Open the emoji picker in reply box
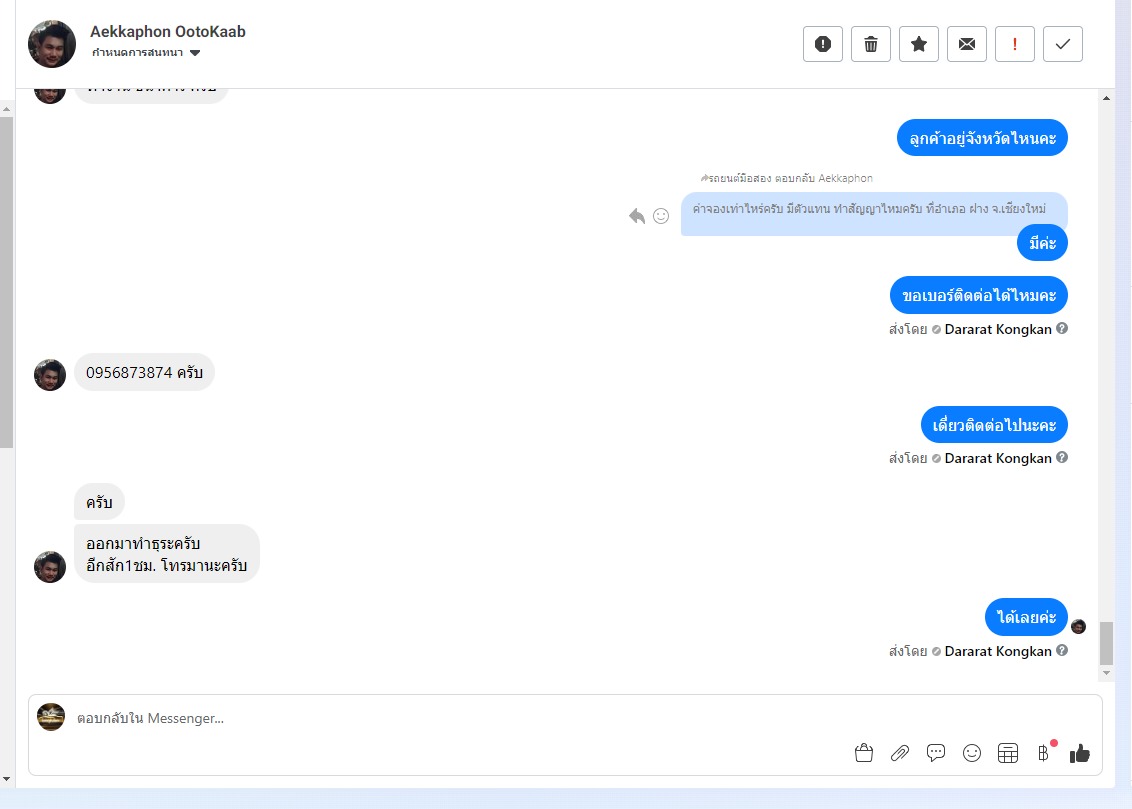1132x809 pixels. click(x=972, y=753)
